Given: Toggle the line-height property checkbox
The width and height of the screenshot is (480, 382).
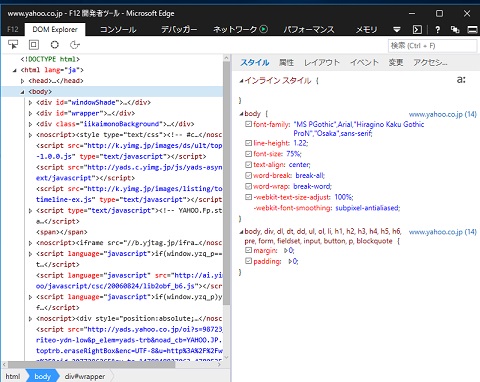Looking at the screenshot, I should coord(248,143).
